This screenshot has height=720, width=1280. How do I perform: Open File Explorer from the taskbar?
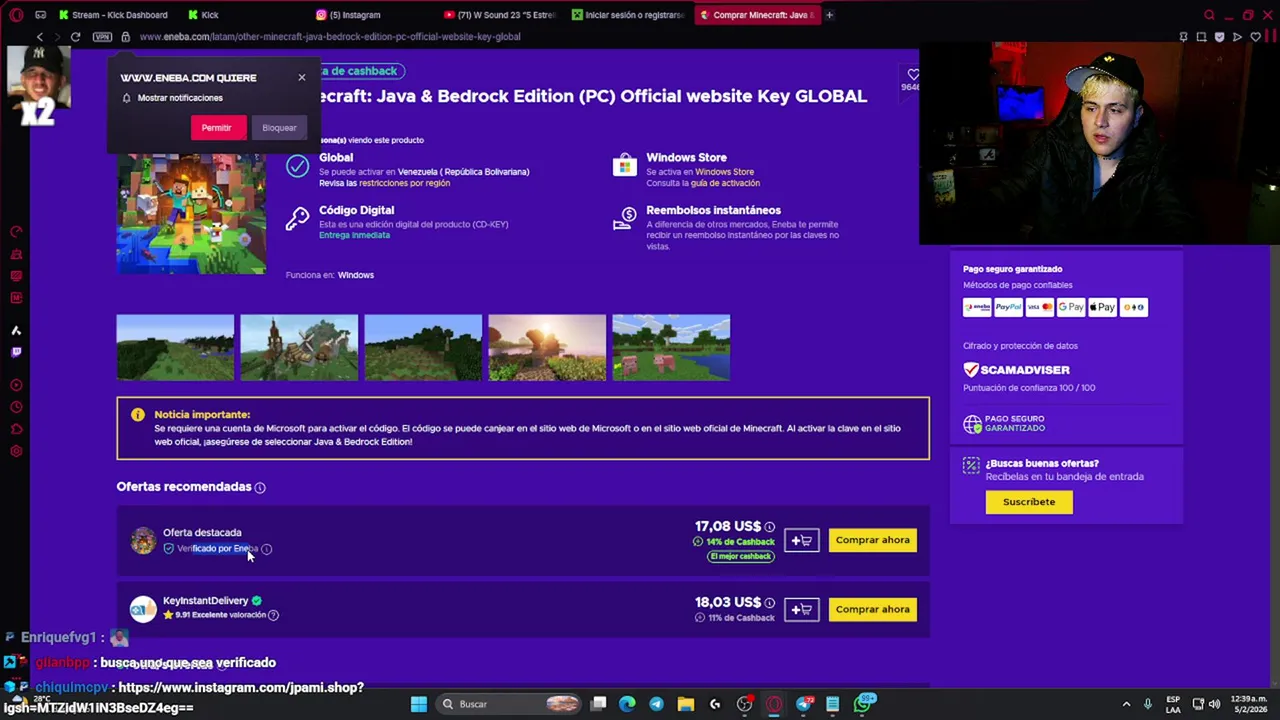tap(686, 704)
